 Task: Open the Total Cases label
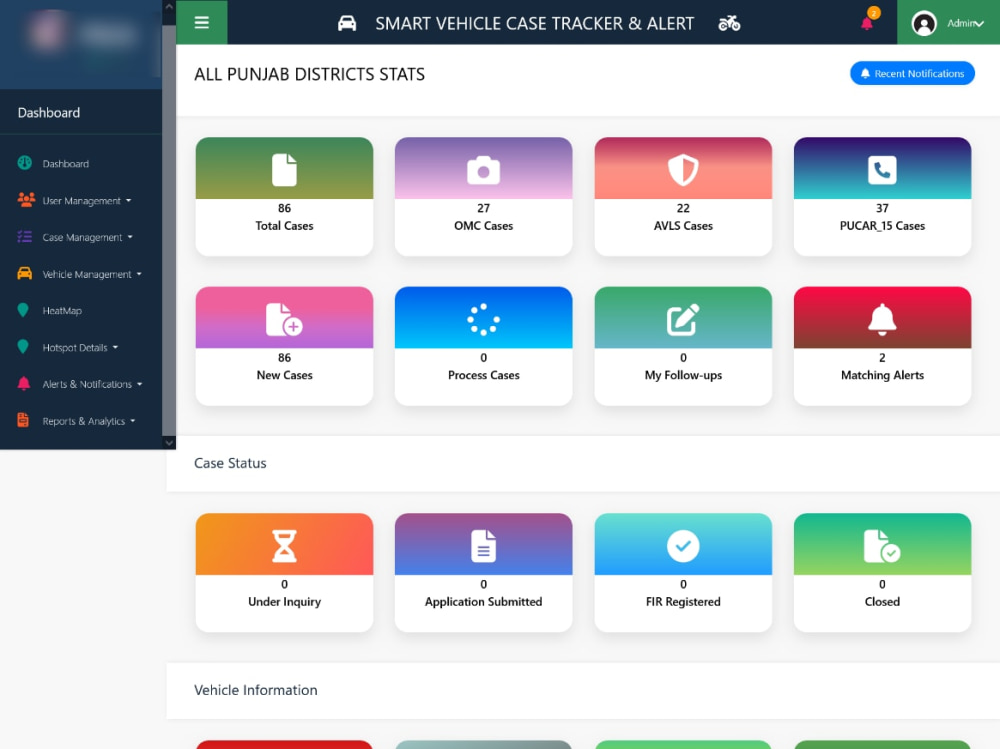(284, 226)
